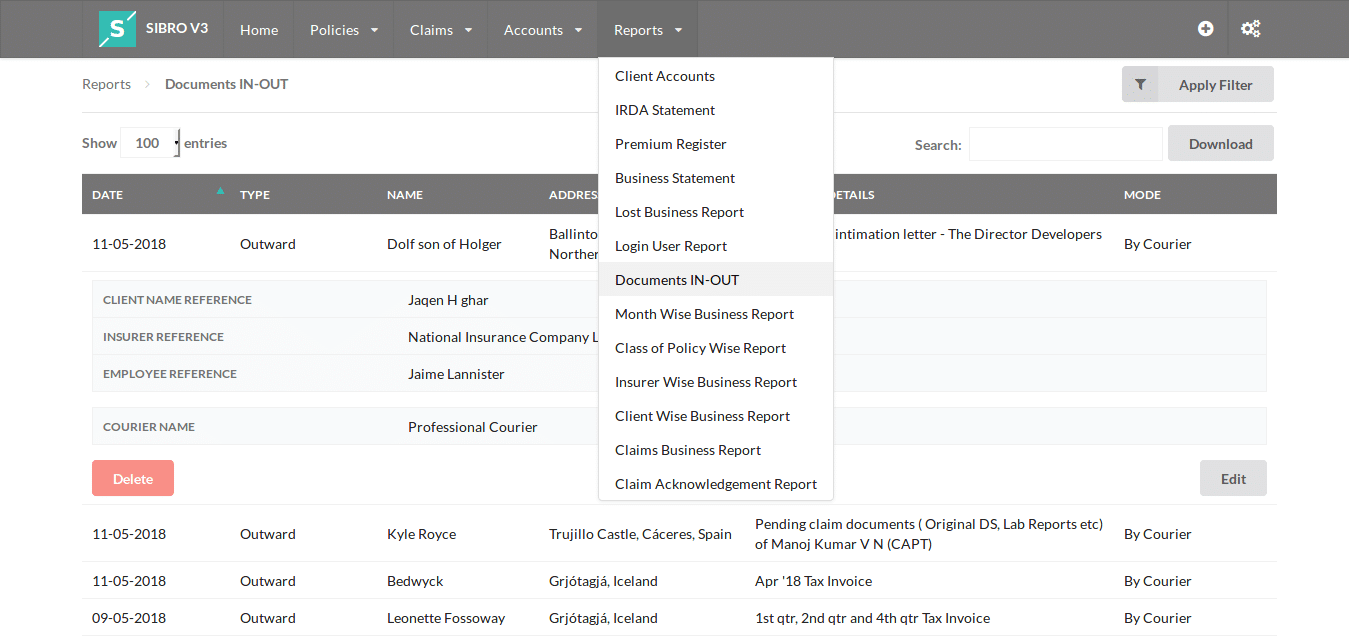1349x639 pixels.
Task: Expand the Claims dropdown menu
Action: pos(441,30)
